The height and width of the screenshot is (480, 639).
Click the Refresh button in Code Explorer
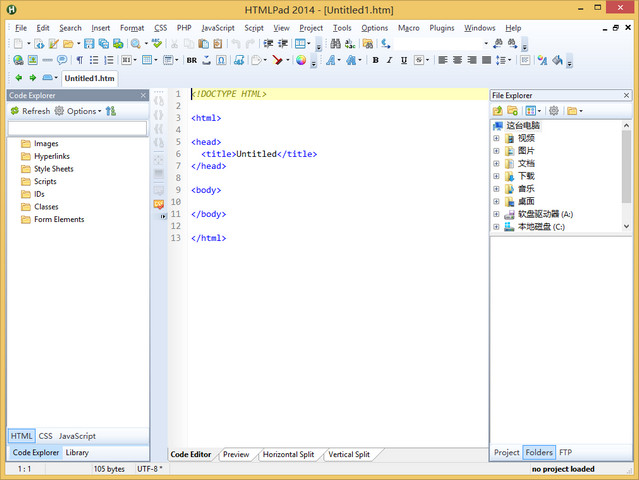(30, 111)
